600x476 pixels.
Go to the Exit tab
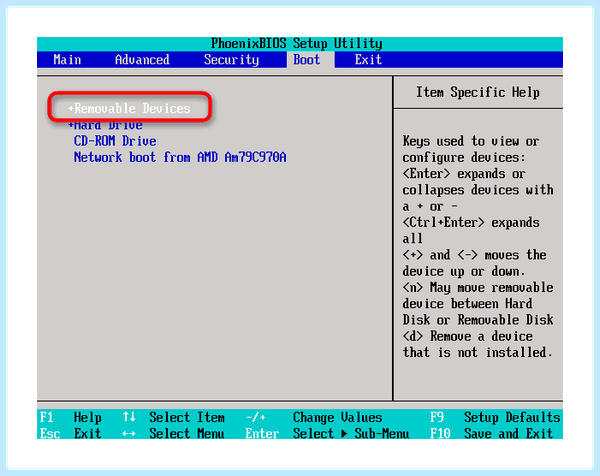coord(368,60)
